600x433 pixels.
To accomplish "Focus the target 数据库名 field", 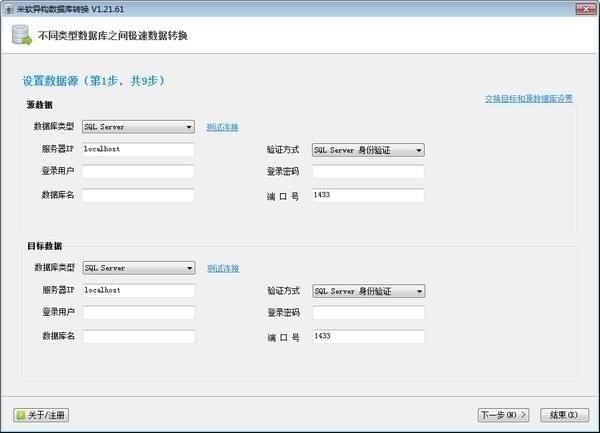I will 139,337.
